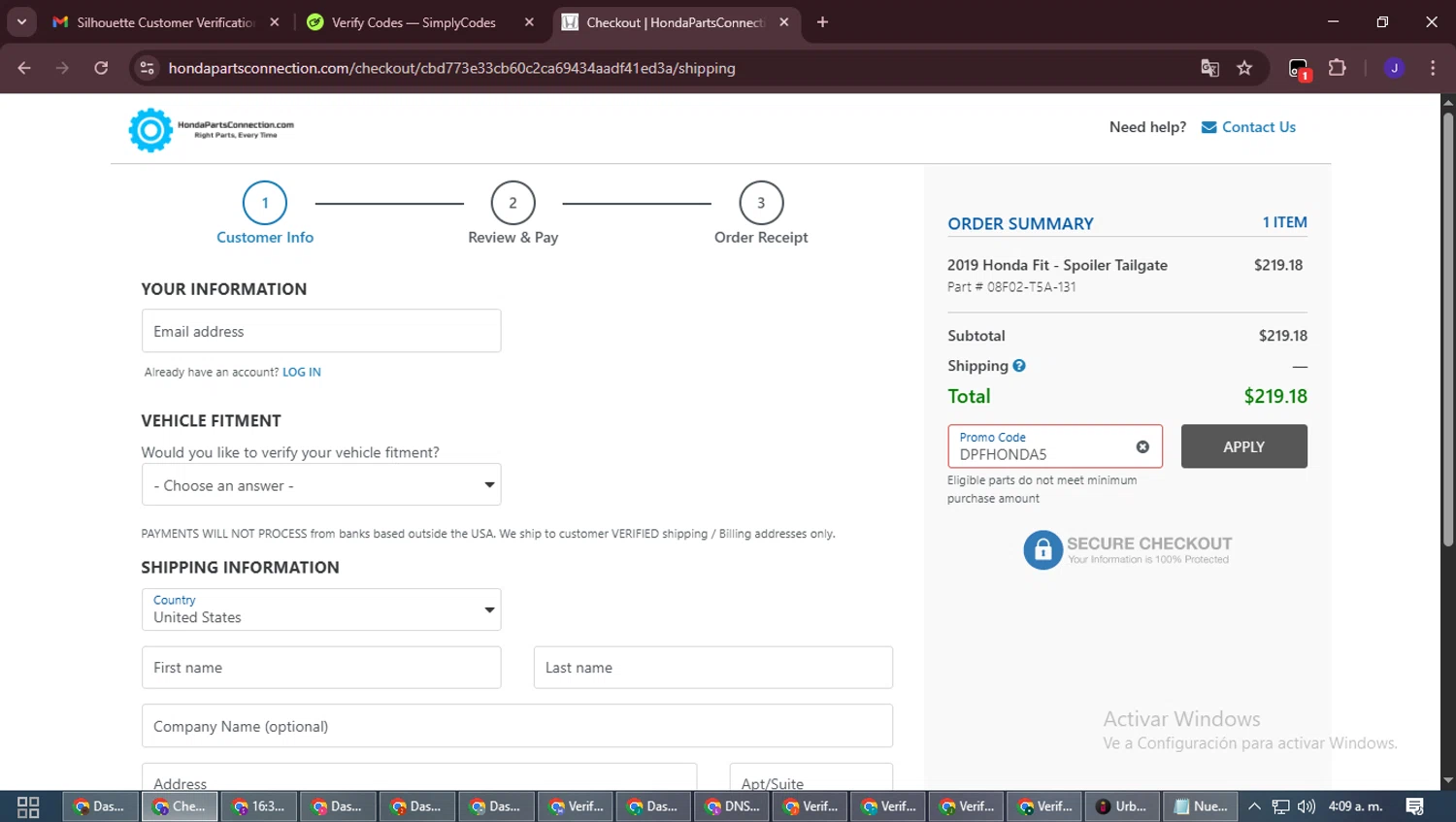Viewport: 1456px width, 822px height.
Task: Click the network icon in system tray
Action: (1281, 806)
